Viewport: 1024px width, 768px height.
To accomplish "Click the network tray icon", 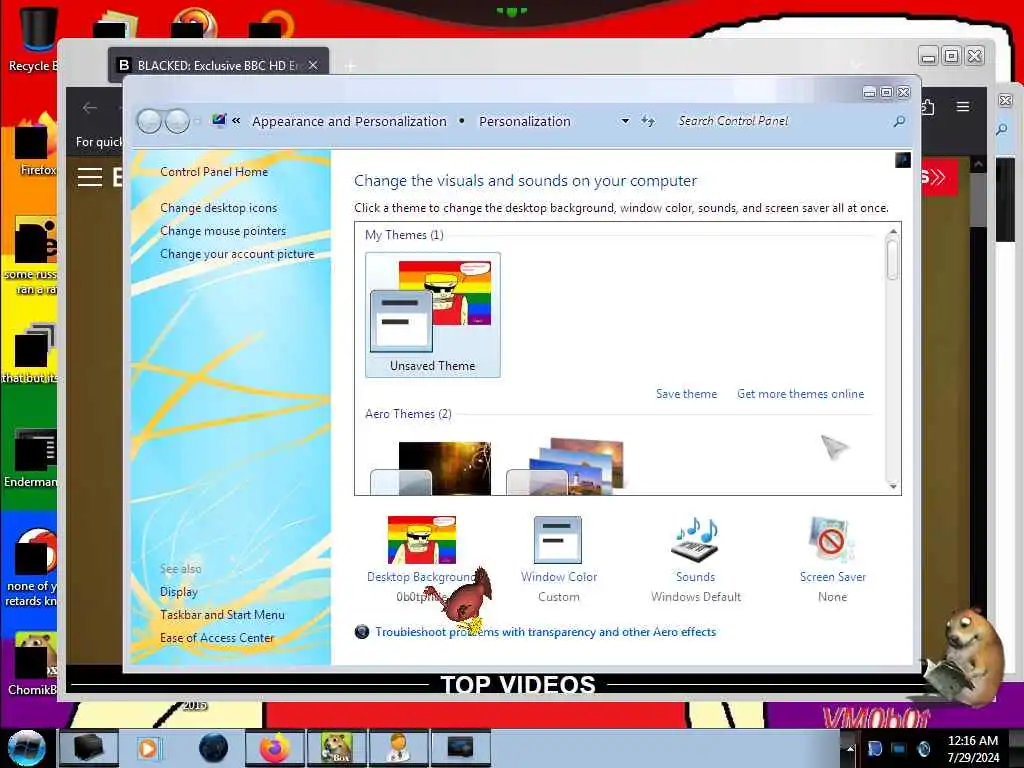I will click(x=899, y=749).
